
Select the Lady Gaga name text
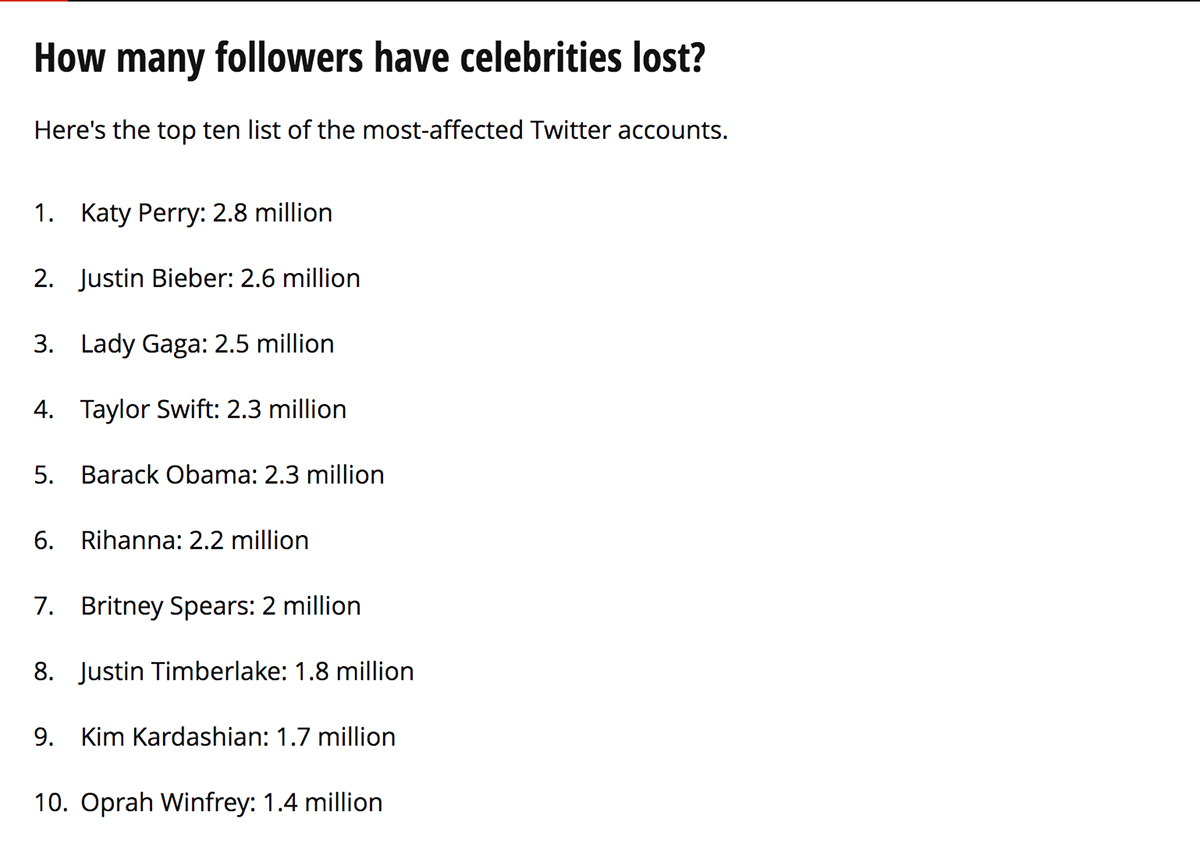click(x=143, y=344)
